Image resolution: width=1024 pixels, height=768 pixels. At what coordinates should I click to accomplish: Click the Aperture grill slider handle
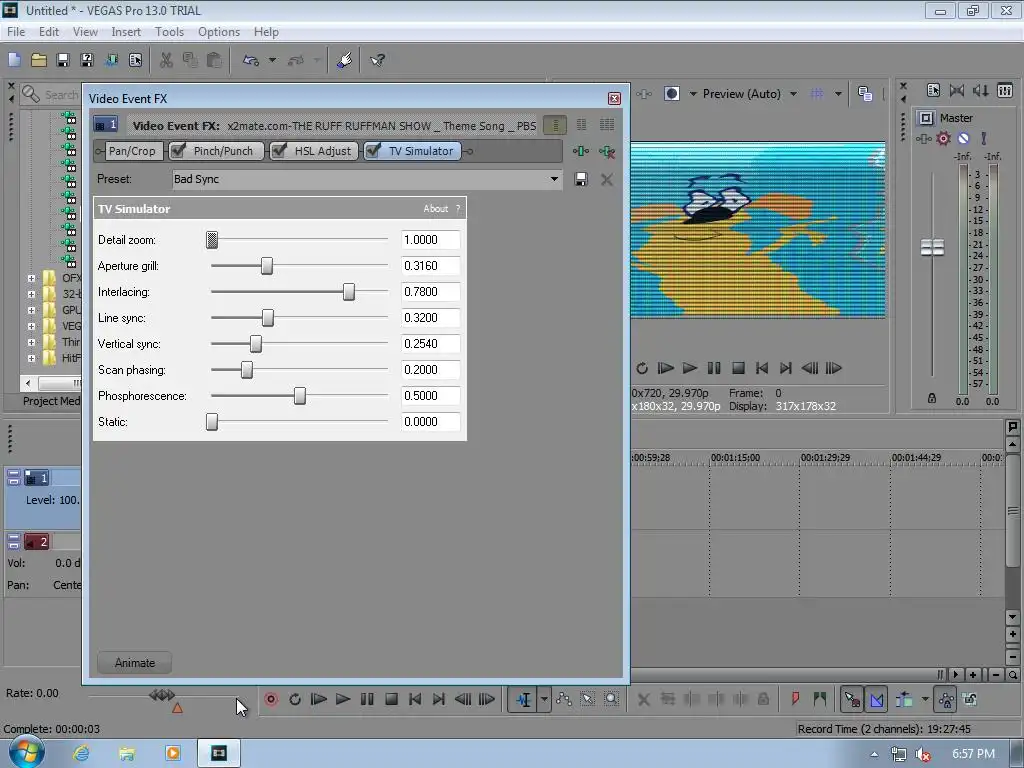point(266,266)
